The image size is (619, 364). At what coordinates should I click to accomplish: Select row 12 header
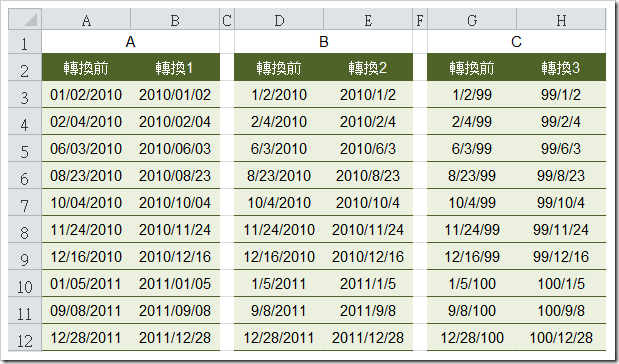click(x=25, y=338)
